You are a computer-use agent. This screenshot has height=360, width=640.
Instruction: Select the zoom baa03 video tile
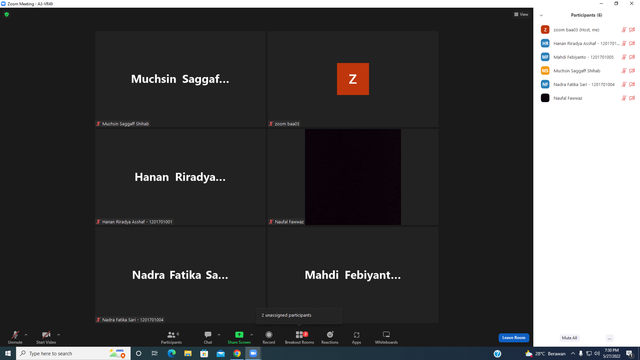click(x=353, y=79)
